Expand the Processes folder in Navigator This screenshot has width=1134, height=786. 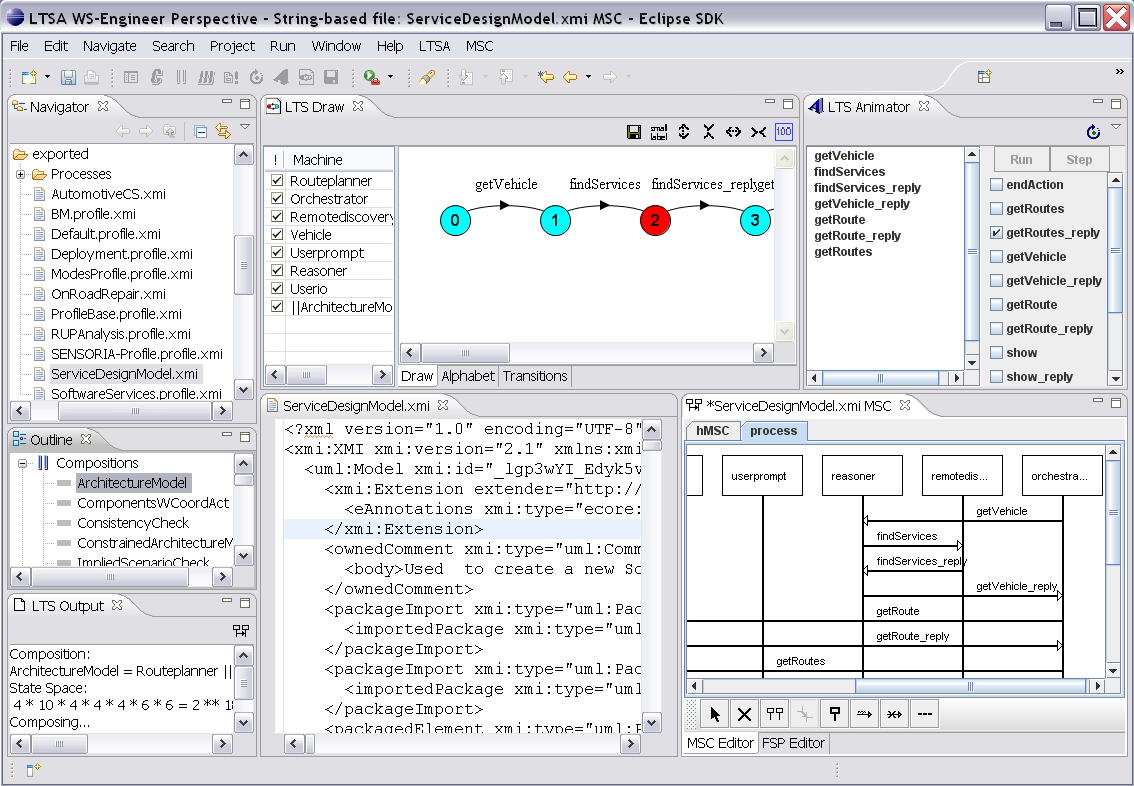(20, 174)
